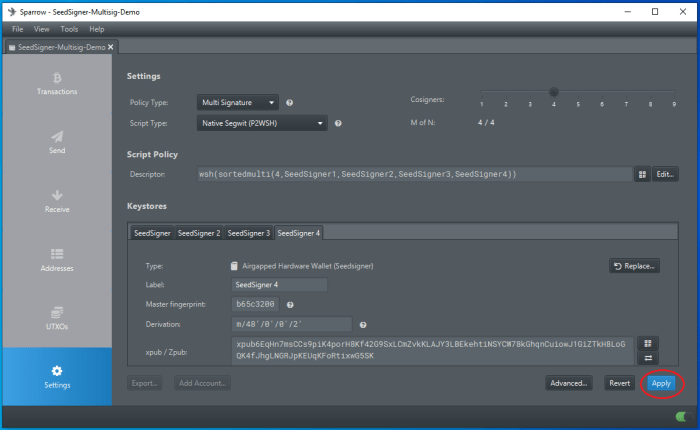
Task: Click the Apply button
Action: pyautogui.click(x=660, y=383)
